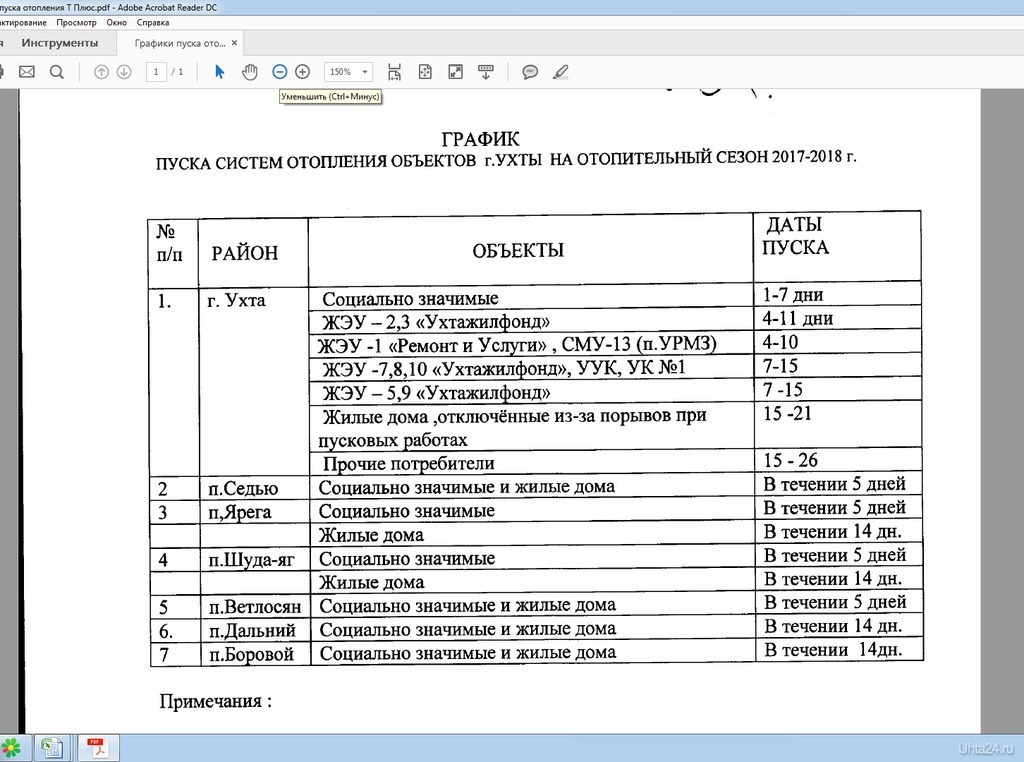1024x762 pixels.
Task: Click the ЖЭУ -7,8,10 «Ухтажилфонд» row text
Action: pos(504,369)
